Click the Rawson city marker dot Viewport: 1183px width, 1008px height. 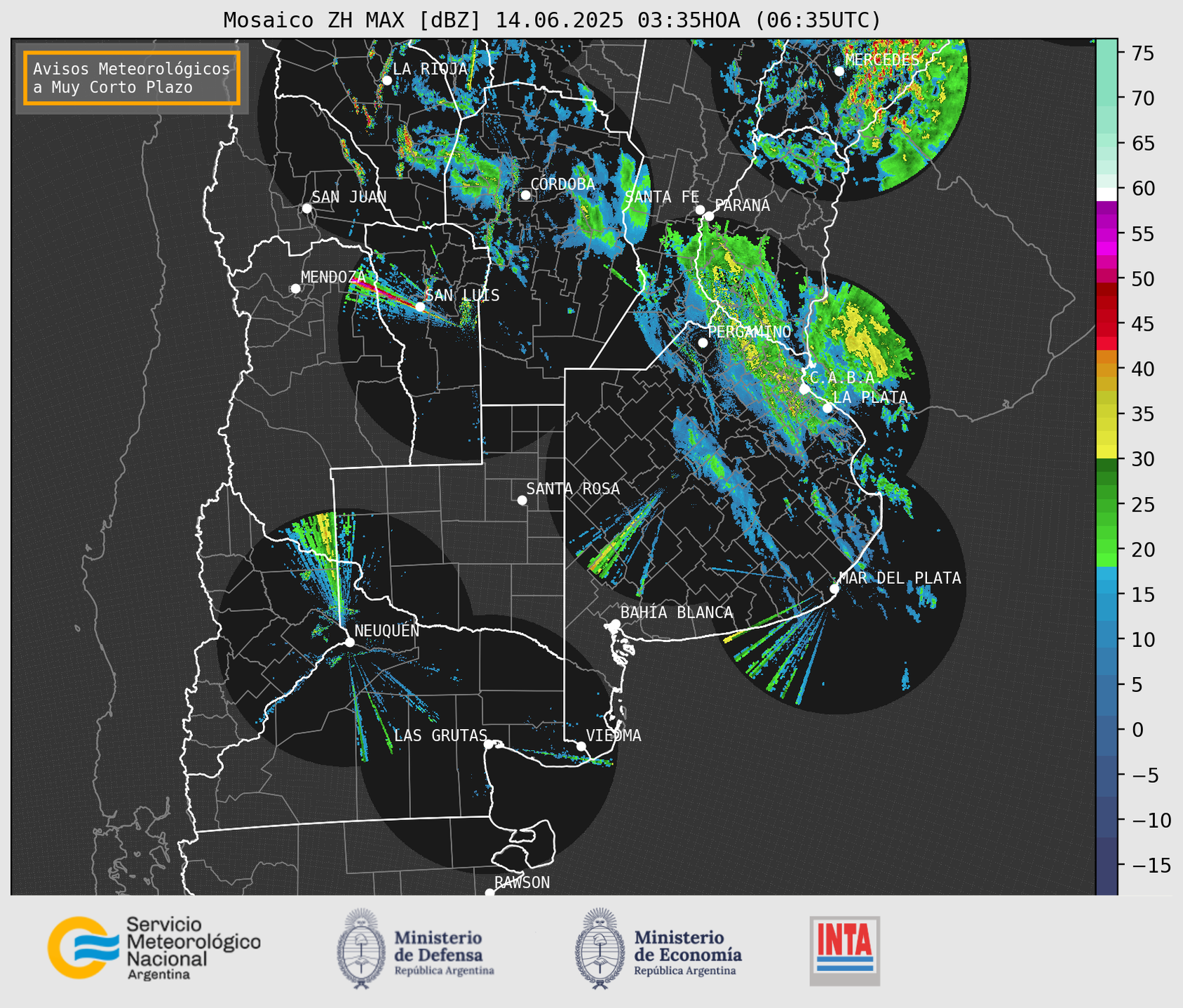point(489,893)
